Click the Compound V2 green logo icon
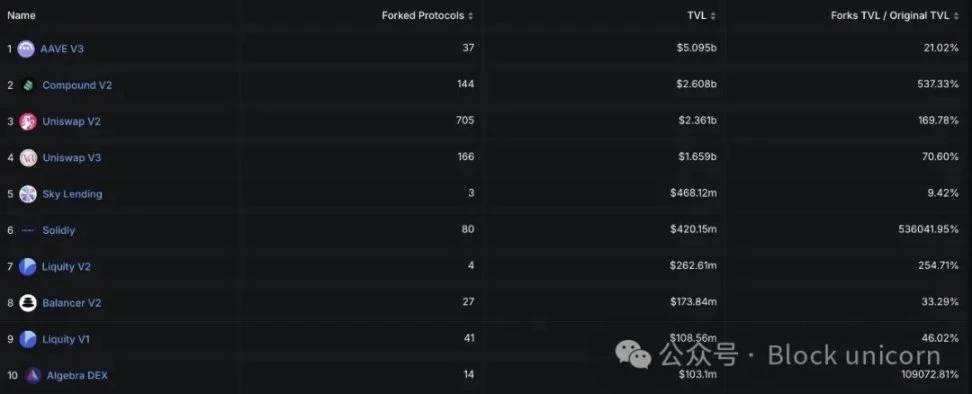 coord(28,85)
